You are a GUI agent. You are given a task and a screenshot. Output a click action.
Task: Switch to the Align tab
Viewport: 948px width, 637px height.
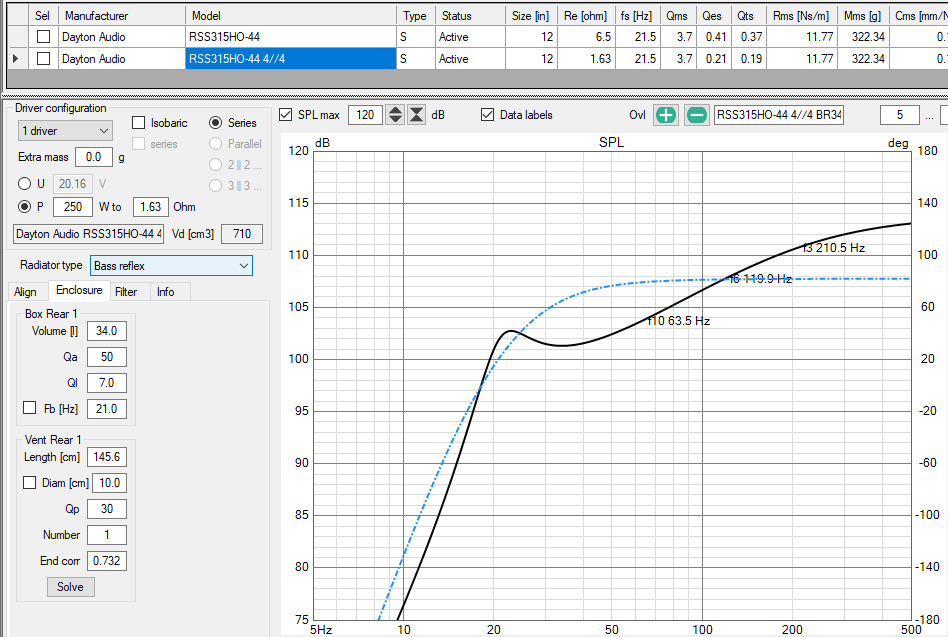pos(25,292)
